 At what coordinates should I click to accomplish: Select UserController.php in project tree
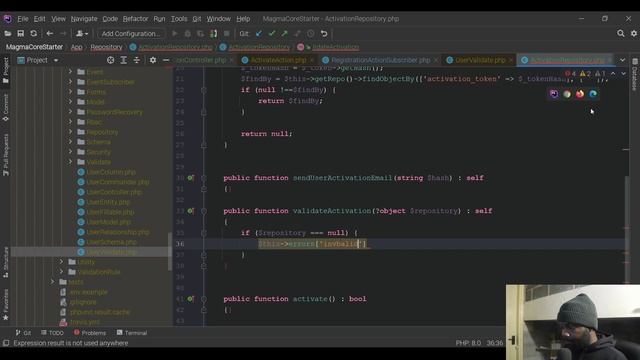tap(114, 192)
